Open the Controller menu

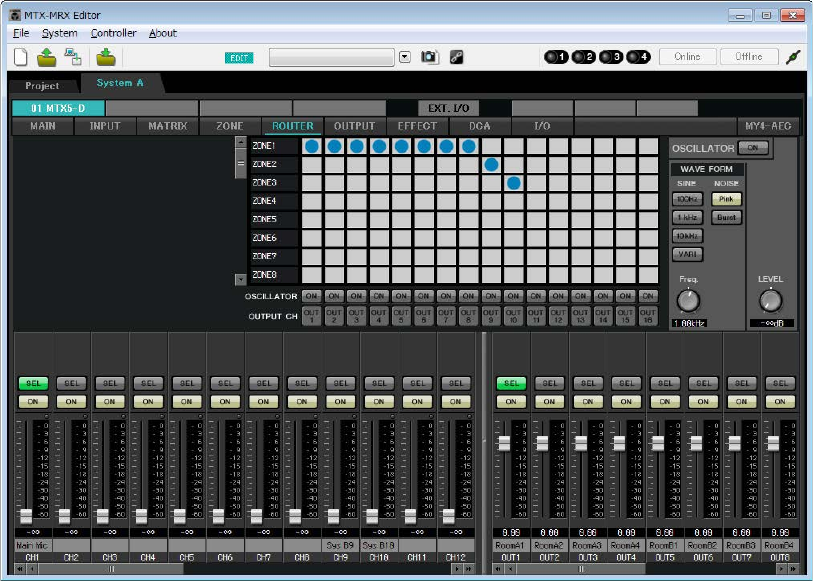113,33
